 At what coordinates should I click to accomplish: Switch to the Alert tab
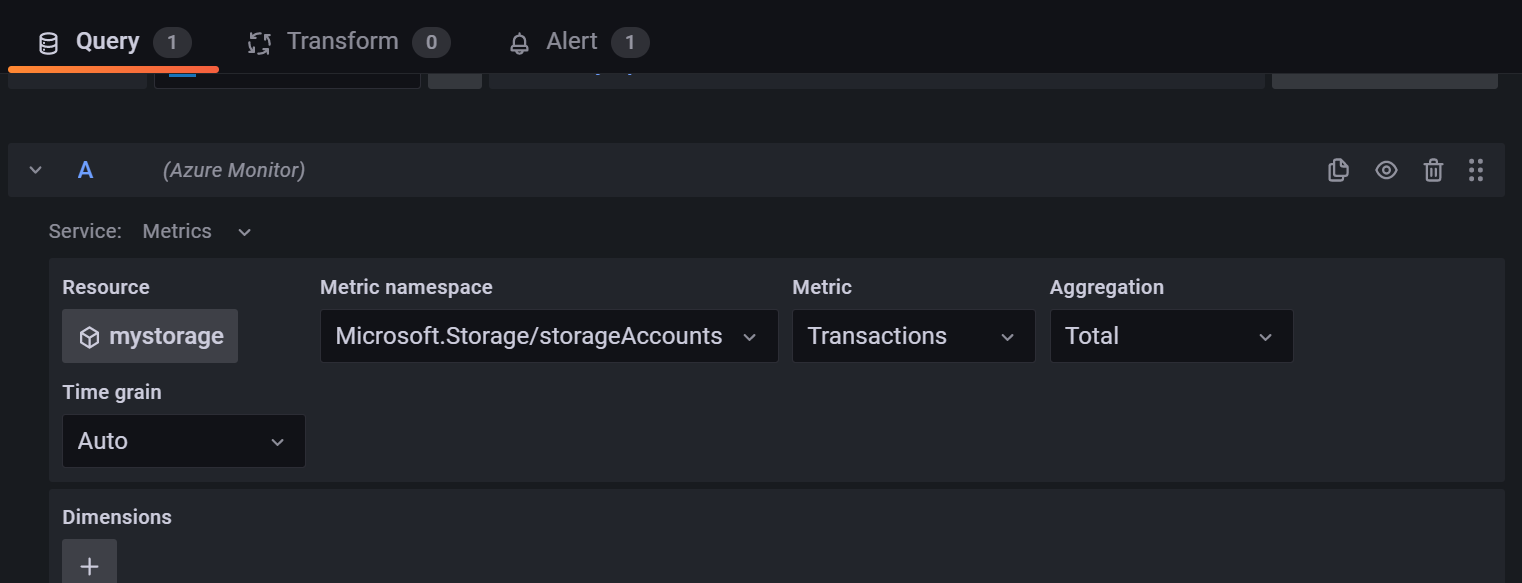pyautogui.click(x=571, y=41)
